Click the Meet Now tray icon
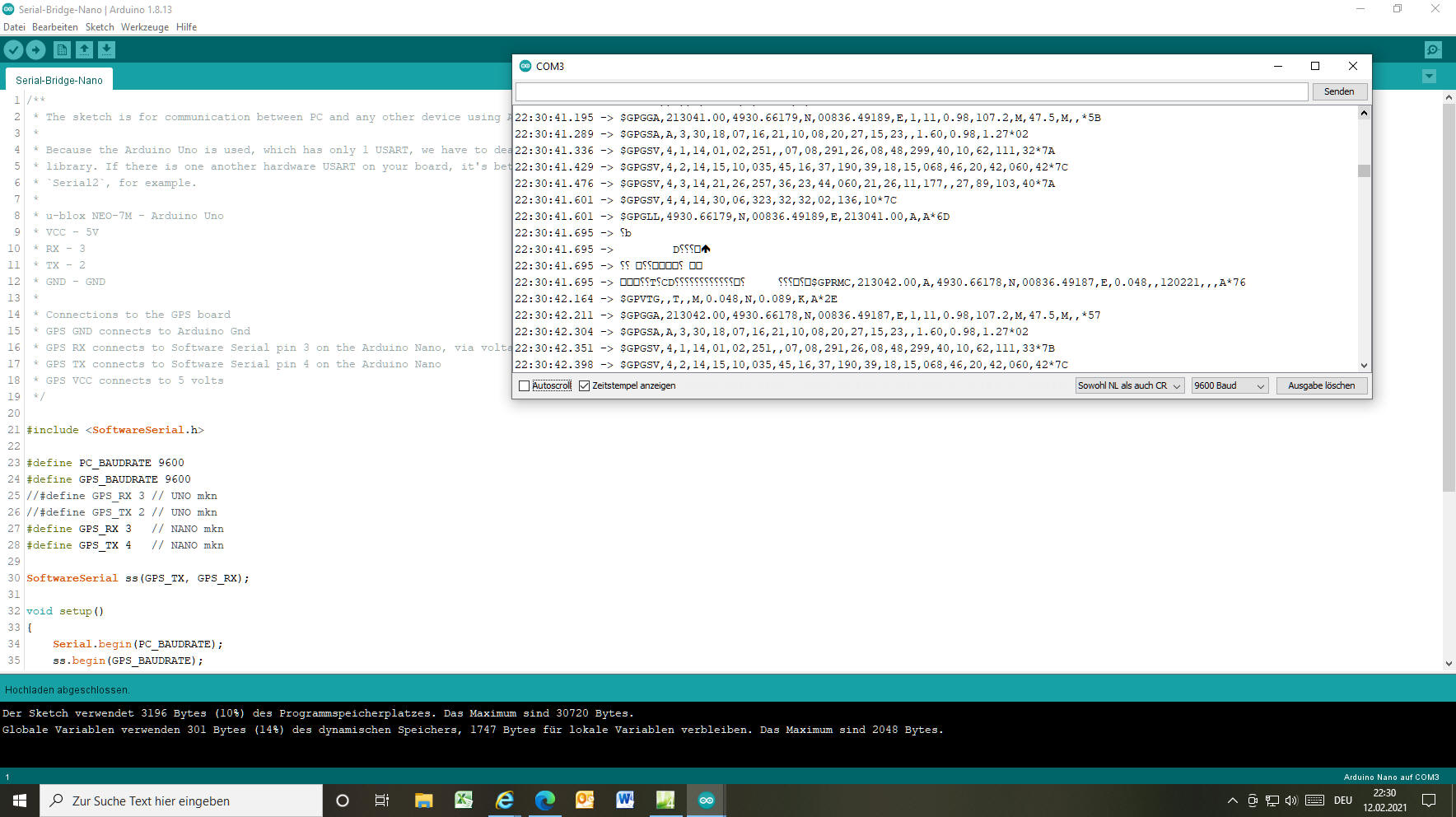 tap(1253, 801)
